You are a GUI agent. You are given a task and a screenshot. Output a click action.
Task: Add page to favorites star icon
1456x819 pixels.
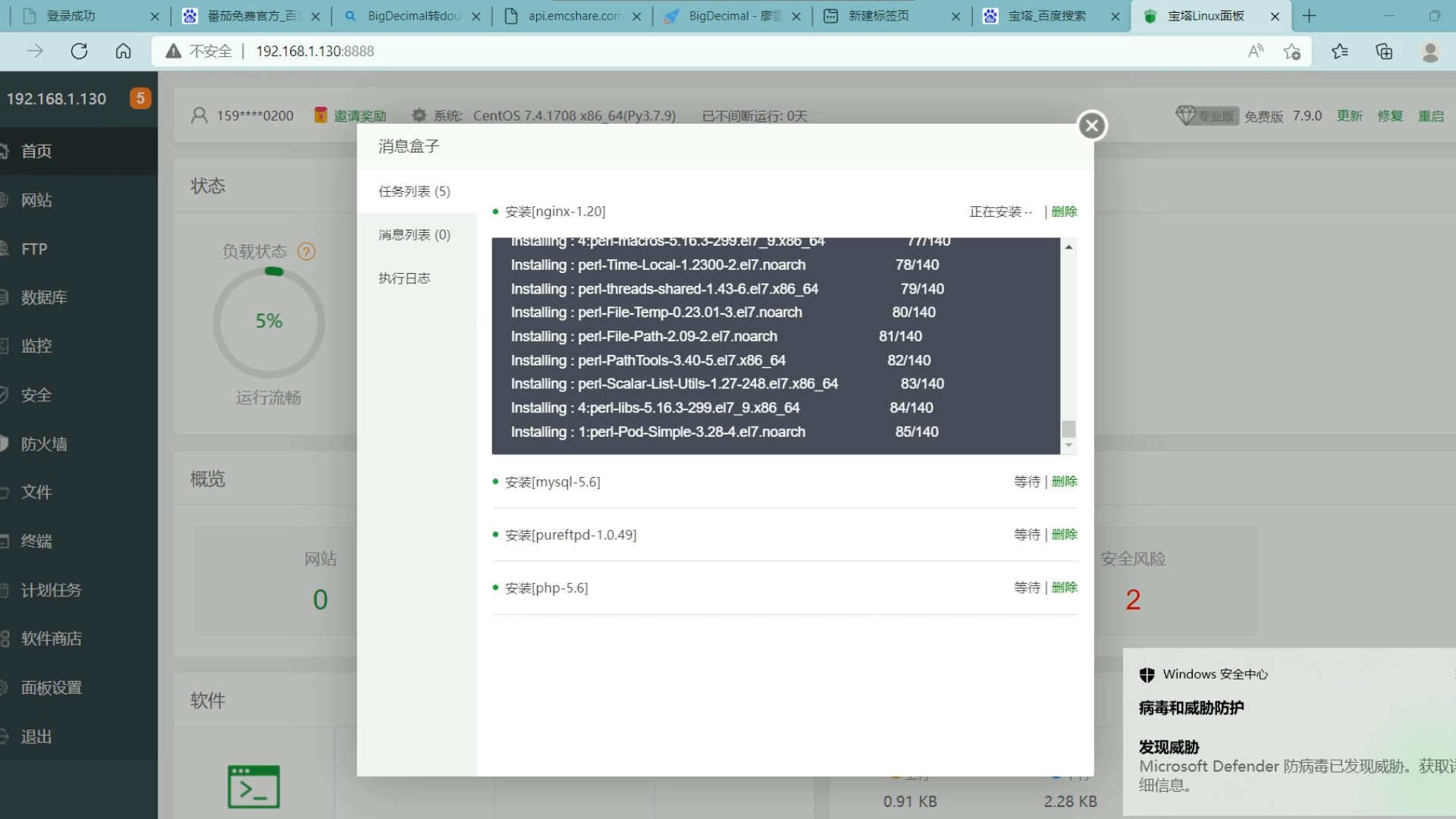(1292, 51)
